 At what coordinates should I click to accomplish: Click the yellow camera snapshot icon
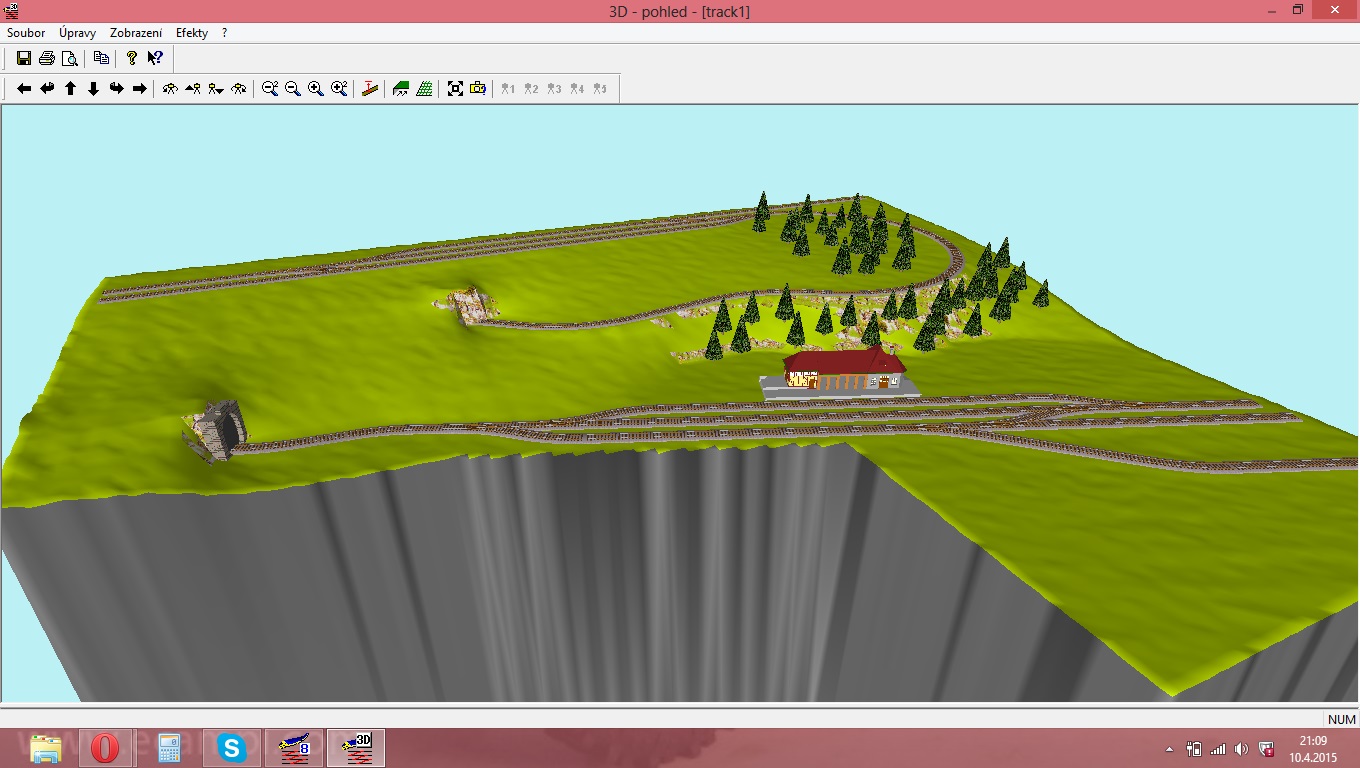[478, 88]
